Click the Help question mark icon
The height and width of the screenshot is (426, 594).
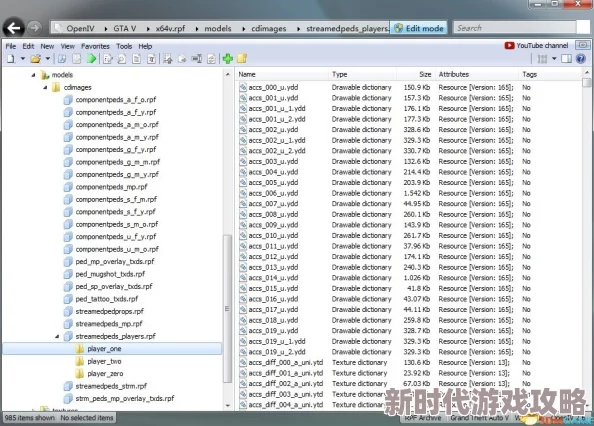pyautogui.click(x=580, y=59)
